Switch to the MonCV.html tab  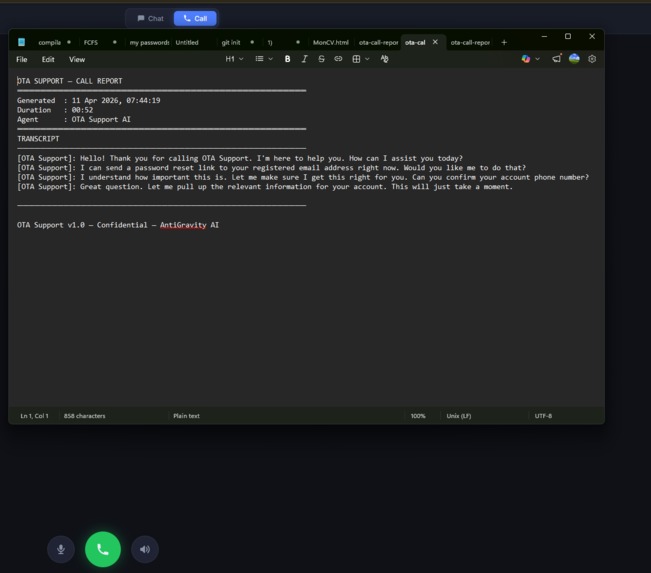pos(330,42)
